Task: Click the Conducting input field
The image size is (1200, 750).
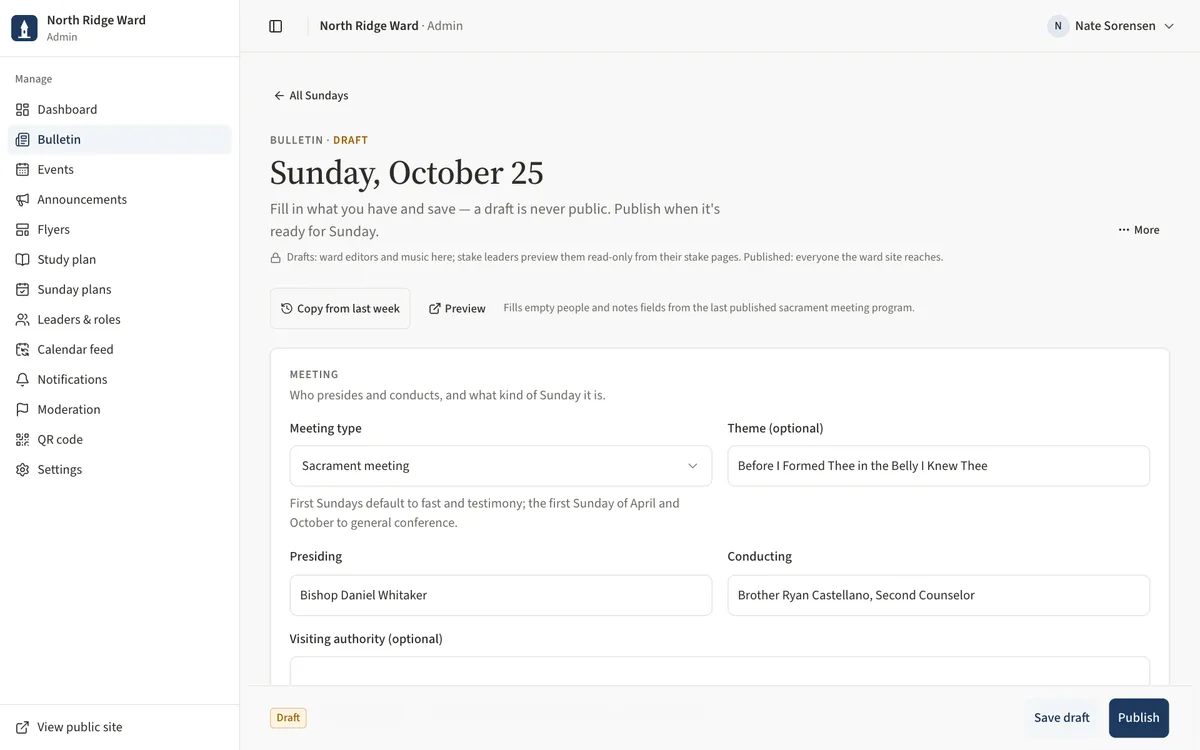Action: pyautogui.click(x=939, y=595)
